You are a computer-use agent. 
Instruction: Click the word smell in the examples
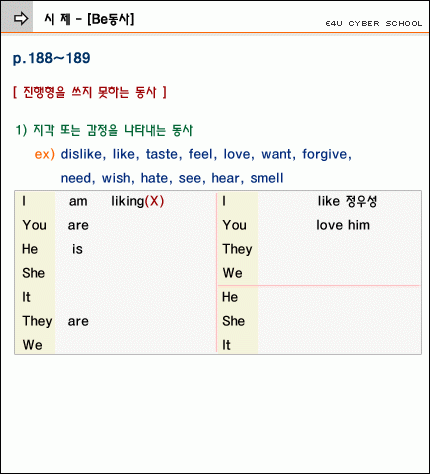[x=267, y=178]
